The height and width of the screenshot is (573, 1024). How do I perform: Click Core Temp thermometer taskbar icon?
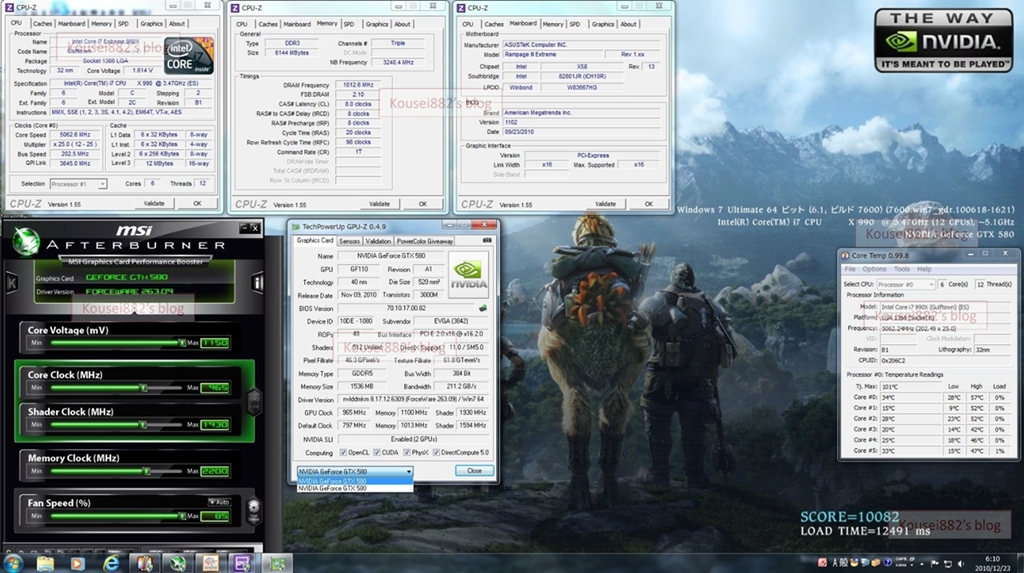(x=145, y=563)
